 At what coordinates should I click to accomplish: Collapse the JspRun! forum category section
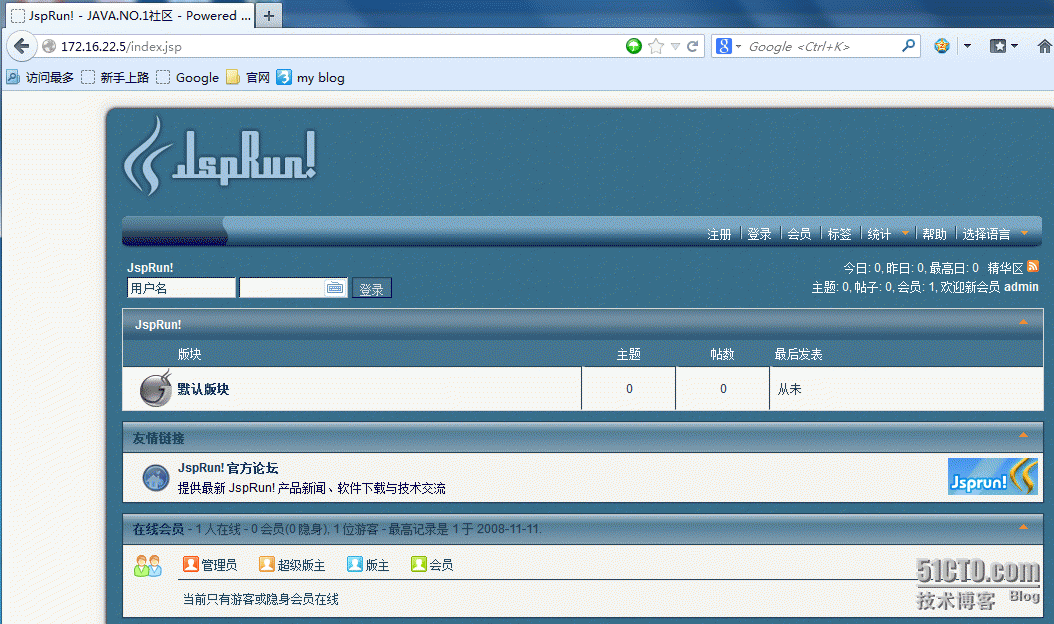[1023, 323]
